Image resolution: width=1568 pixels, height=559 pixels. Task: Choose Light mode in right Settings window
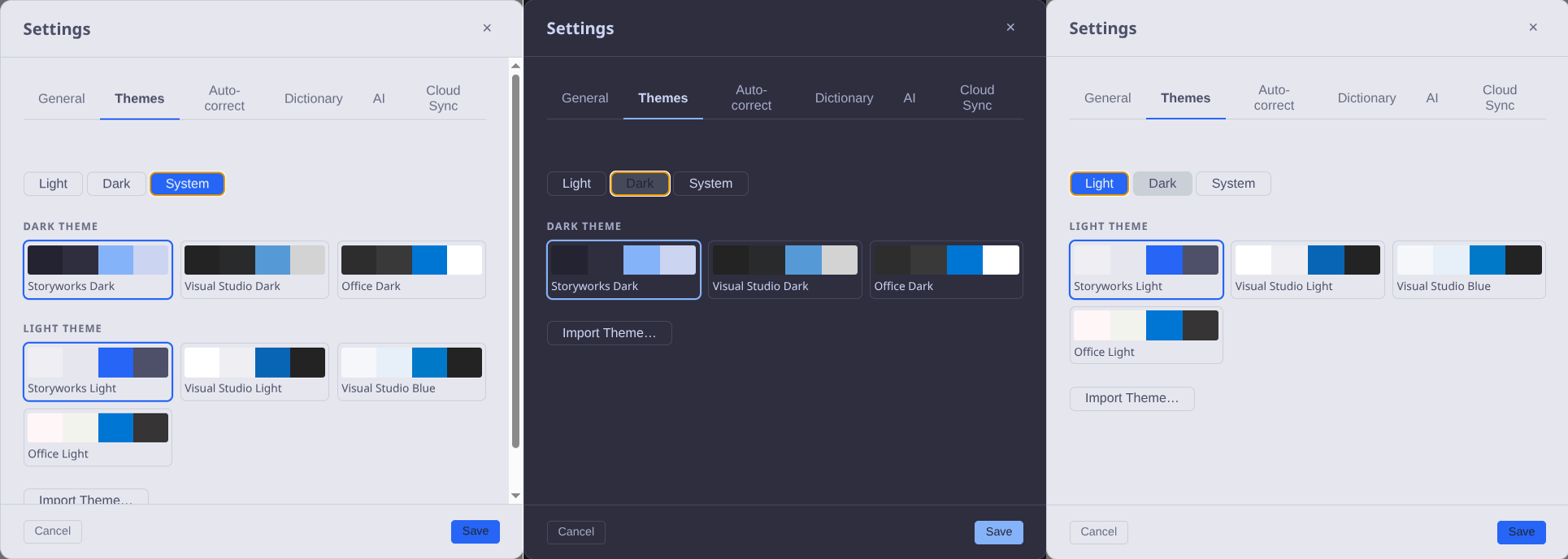pos(1099,184)
